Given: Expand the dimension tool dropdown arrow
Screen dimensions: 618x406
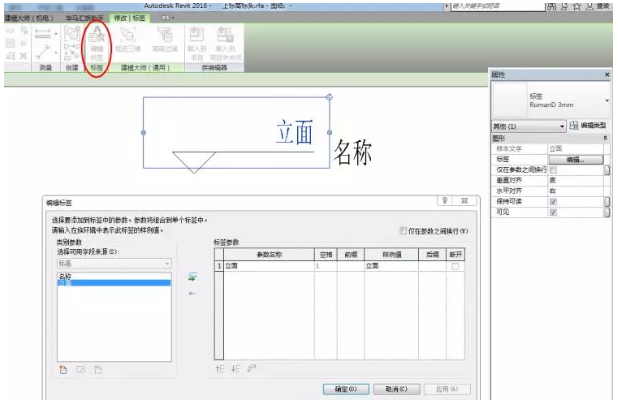Looking at the screenshot, I should point(56,34).
